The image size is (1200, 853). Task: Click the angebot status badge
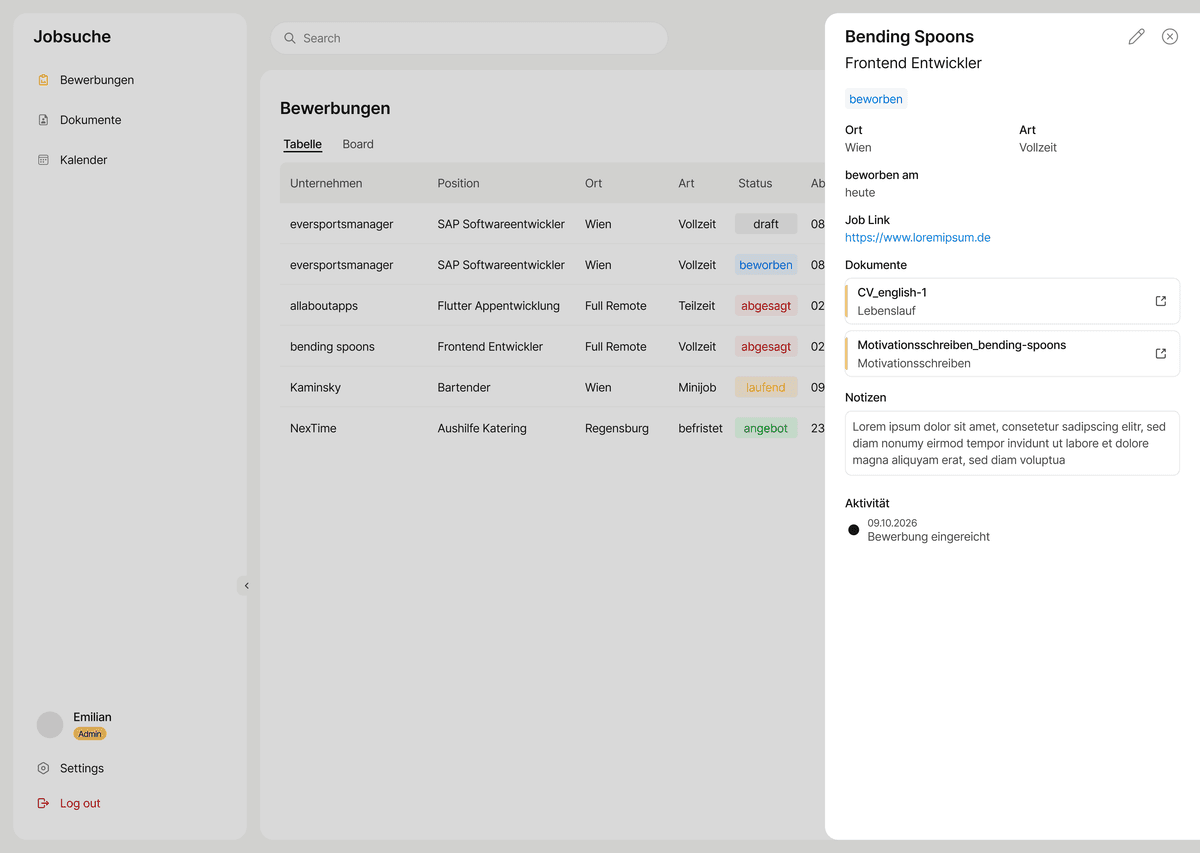766,428
